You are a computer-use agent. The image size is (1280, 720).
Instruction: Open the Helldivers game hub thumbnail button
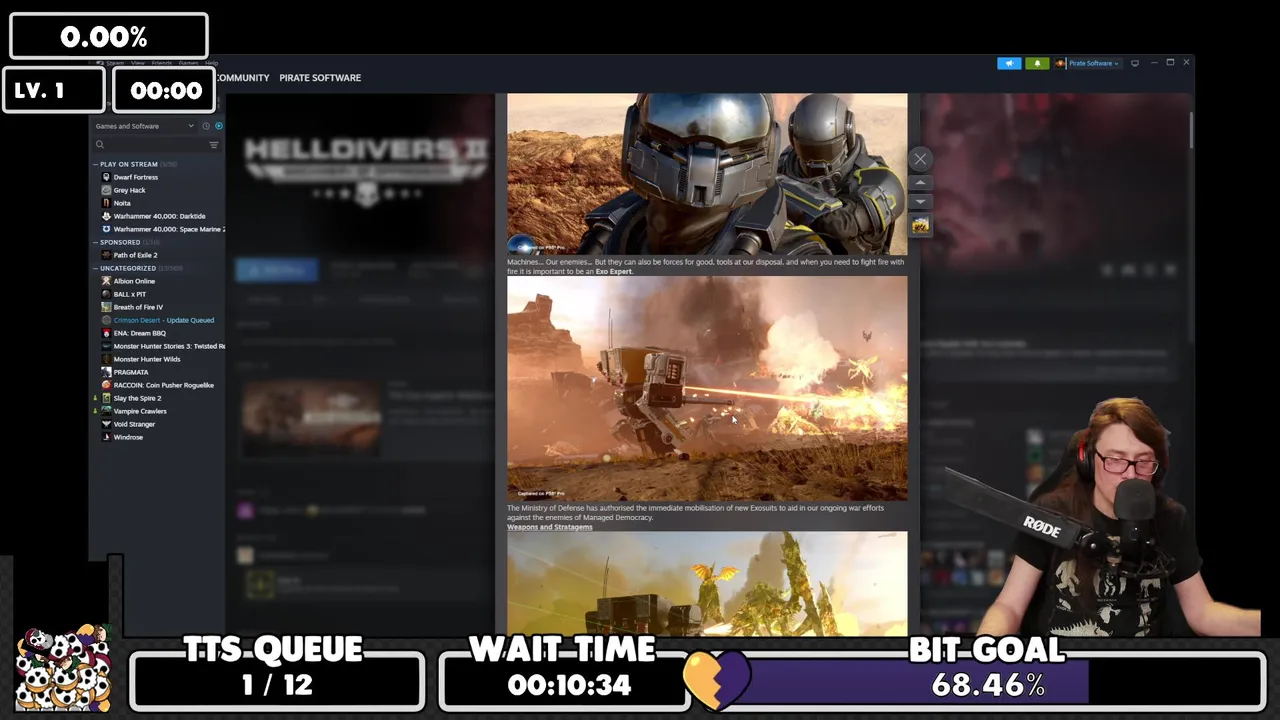(x=920, y=226)
